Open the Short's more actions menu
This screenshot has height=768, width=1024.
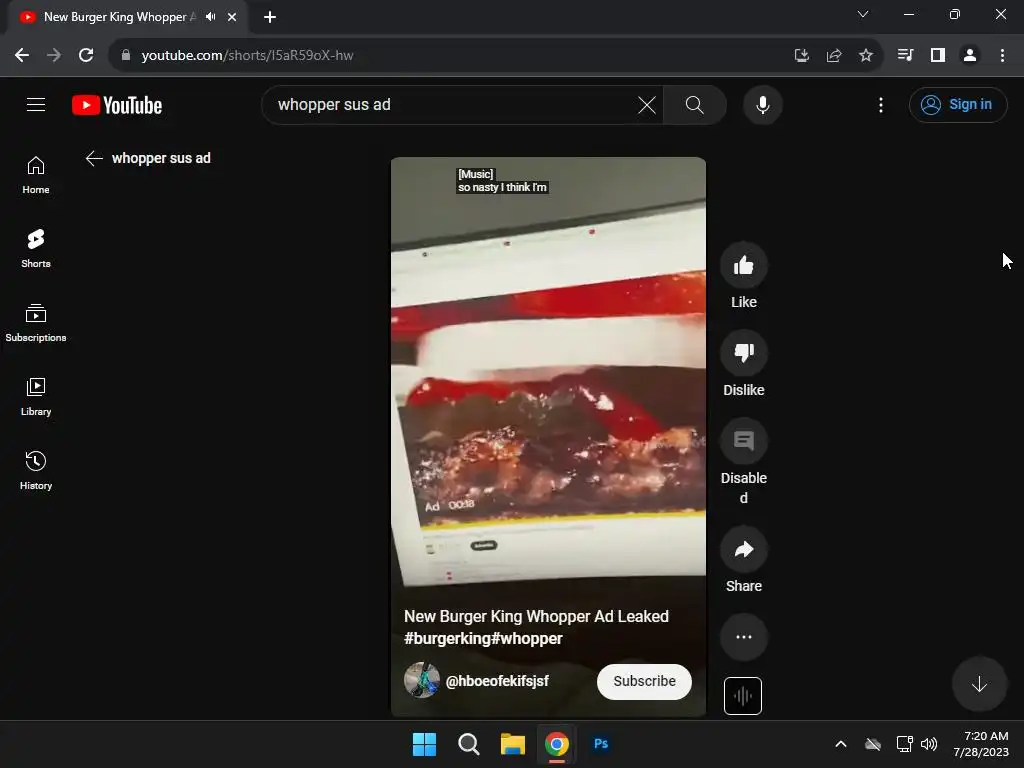(743, 637)
